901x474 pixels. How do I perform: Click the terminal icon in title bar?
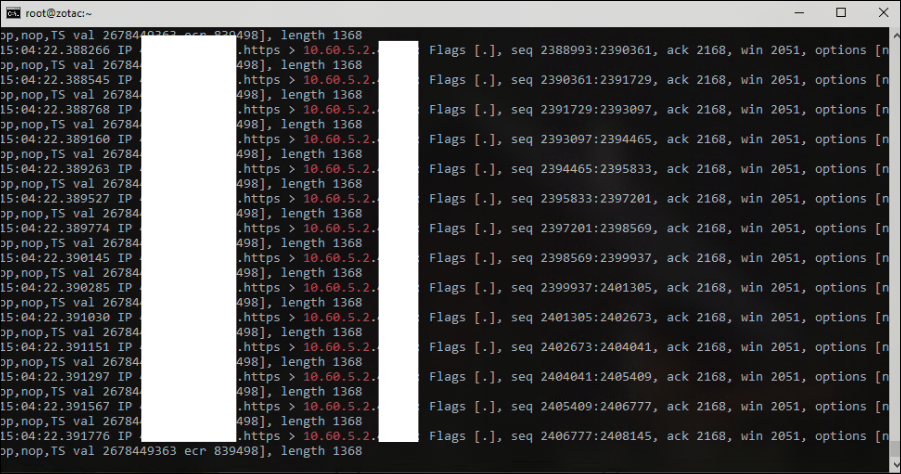(14, 12)
